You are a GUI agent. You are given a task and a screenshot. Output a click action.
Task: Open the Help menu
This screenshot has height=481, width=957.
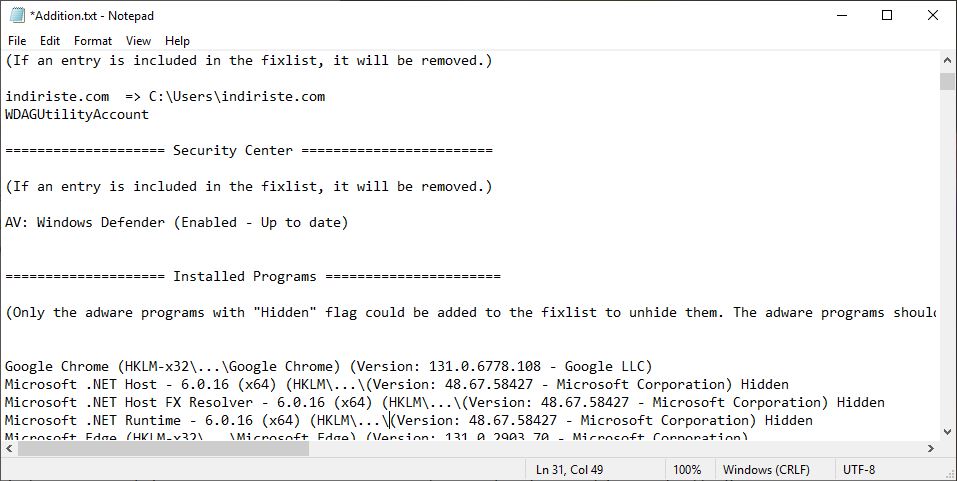click(x=177, y=41)
